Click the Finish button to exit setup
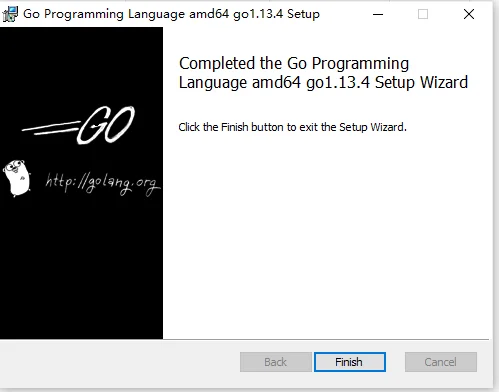 (x=350, y=362)
